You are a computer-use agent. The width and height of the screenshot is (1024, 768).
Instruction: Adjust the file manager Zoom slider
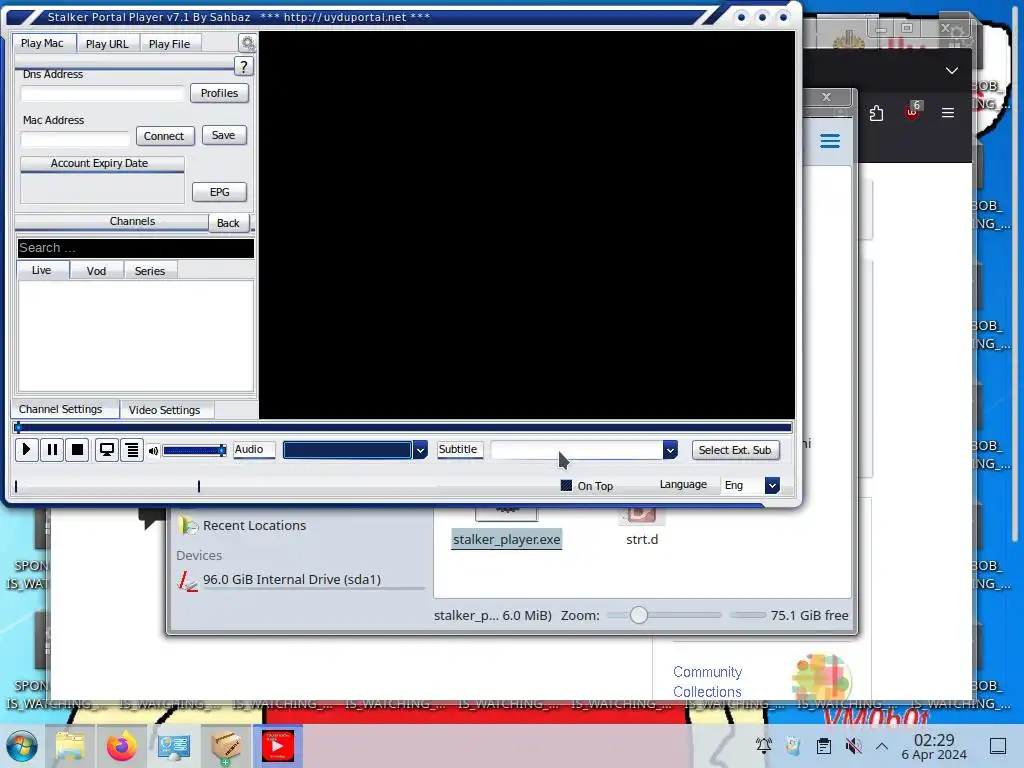[664, 615]
